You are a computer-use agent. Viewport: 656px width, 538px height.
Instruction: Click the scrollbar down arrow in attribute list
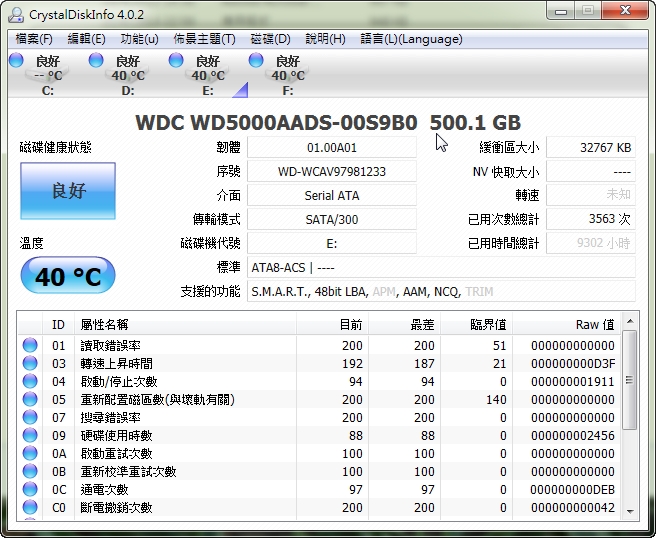pyautogui.click(x=630, y=511)
